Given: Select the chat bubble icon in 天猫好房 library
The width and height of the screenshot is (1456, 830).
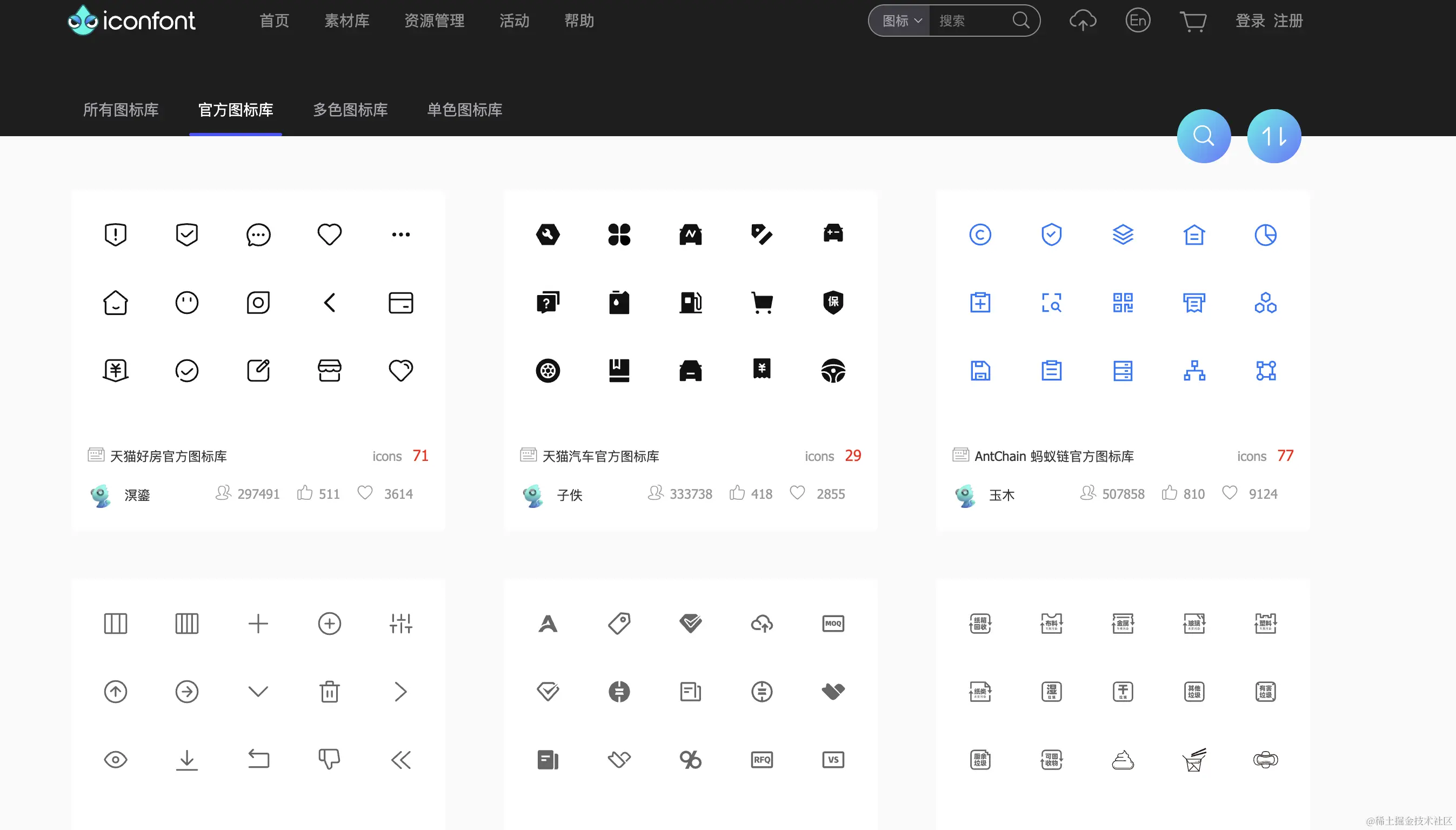Looking at the screenshot, I should (x=258, y=235).
